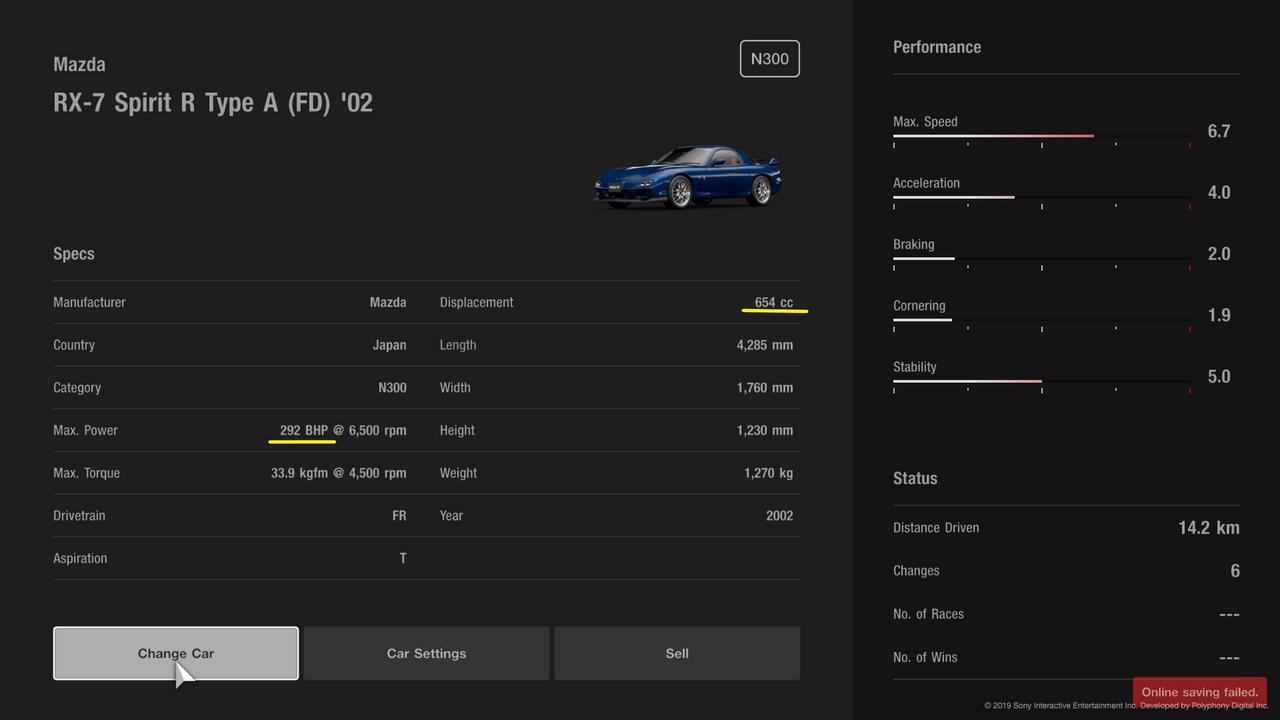
Task: Click the 'Distance Driven' label
Action: click(x=936, y=528)
